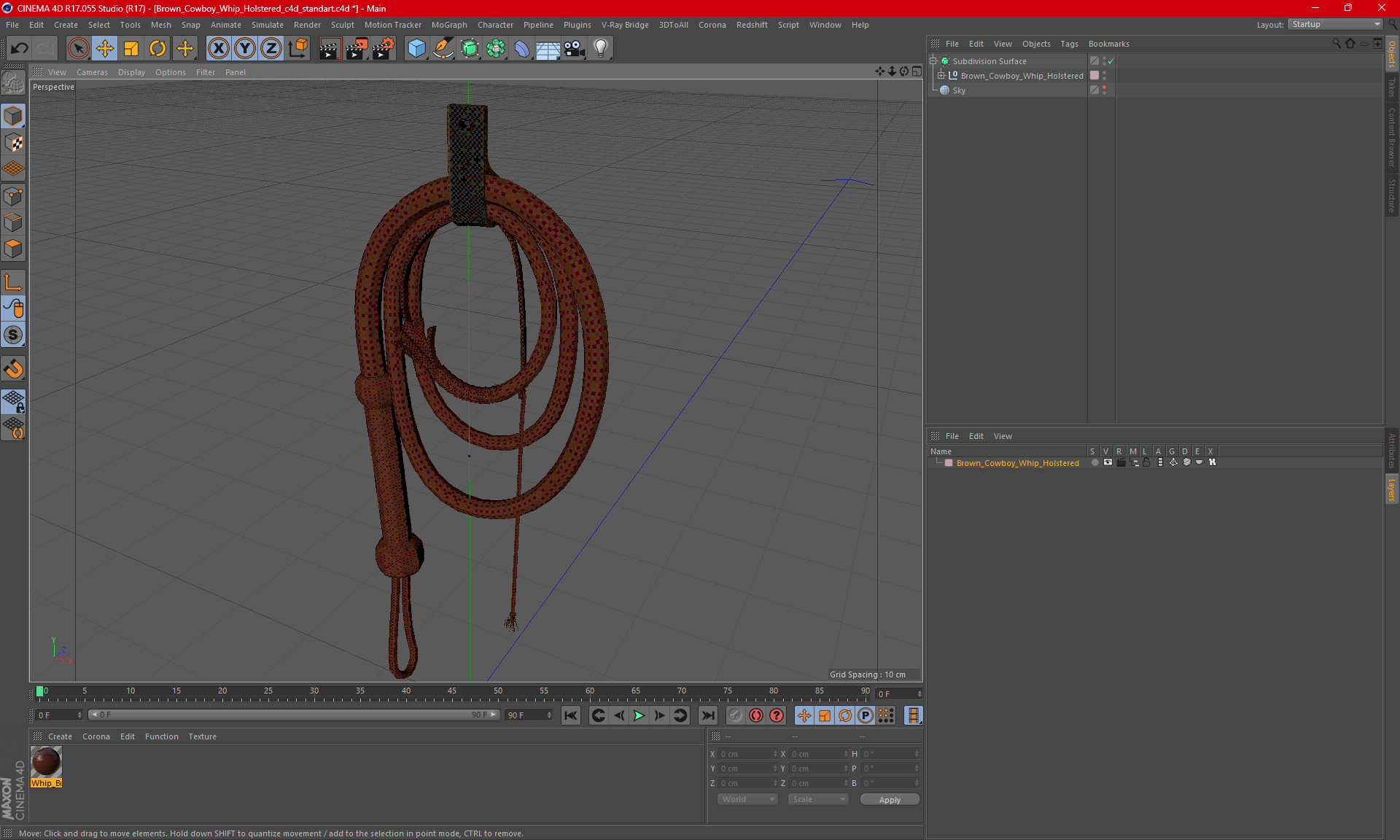The width and height of the screenshot is (1400, 840).
Task: Click the Scale tool icon
Action: [x=131, y=49]
